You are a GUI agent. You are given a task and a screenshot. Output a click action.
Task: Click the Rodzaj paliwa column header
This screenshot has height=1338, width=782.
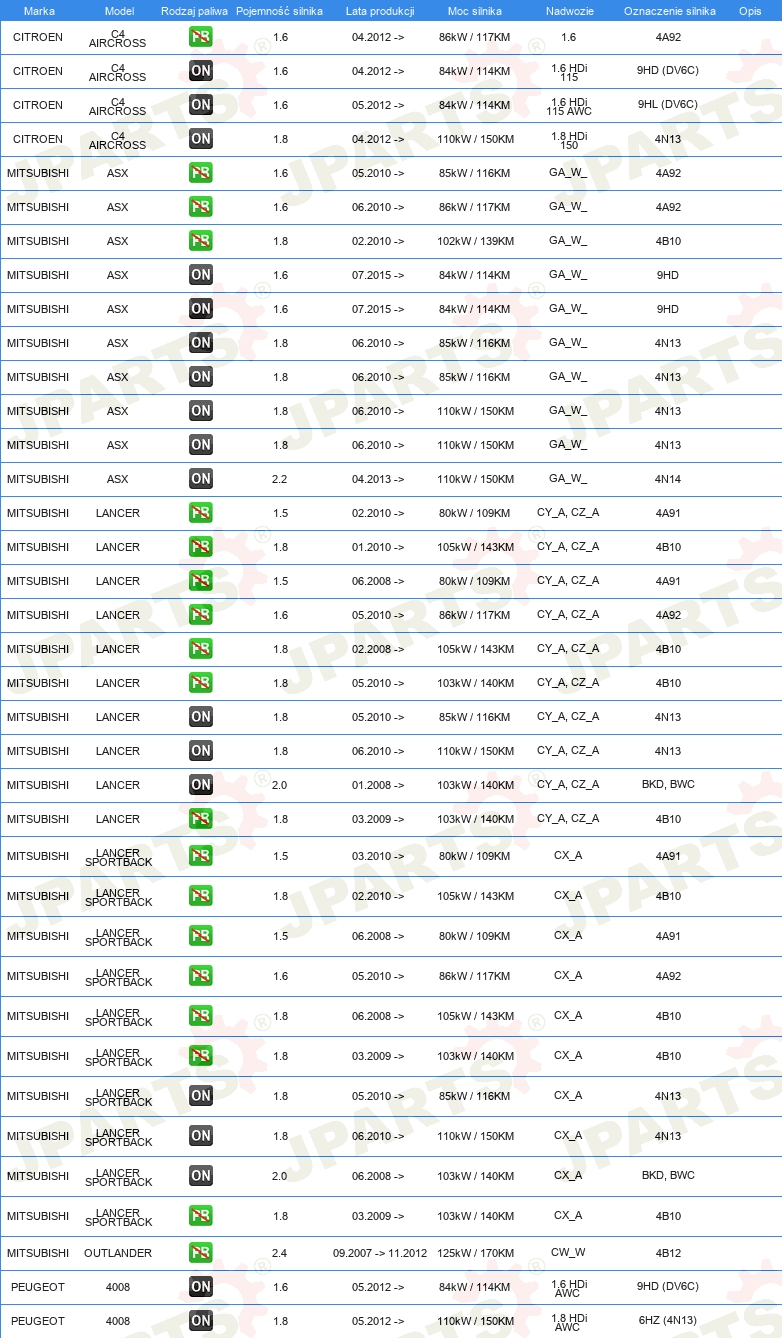click(x=194, y=11)
